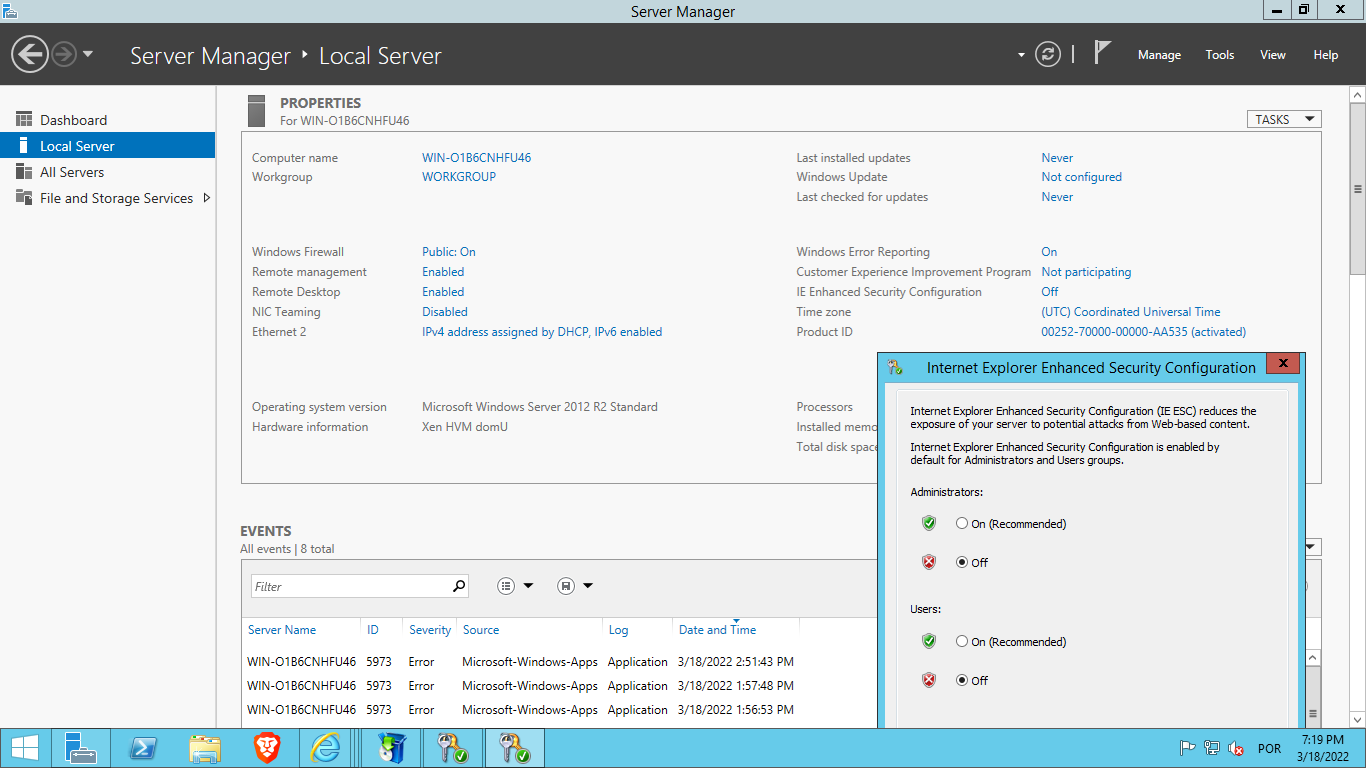Click Remote management Enabled link
1366x768 pixels.
(443, 272)
